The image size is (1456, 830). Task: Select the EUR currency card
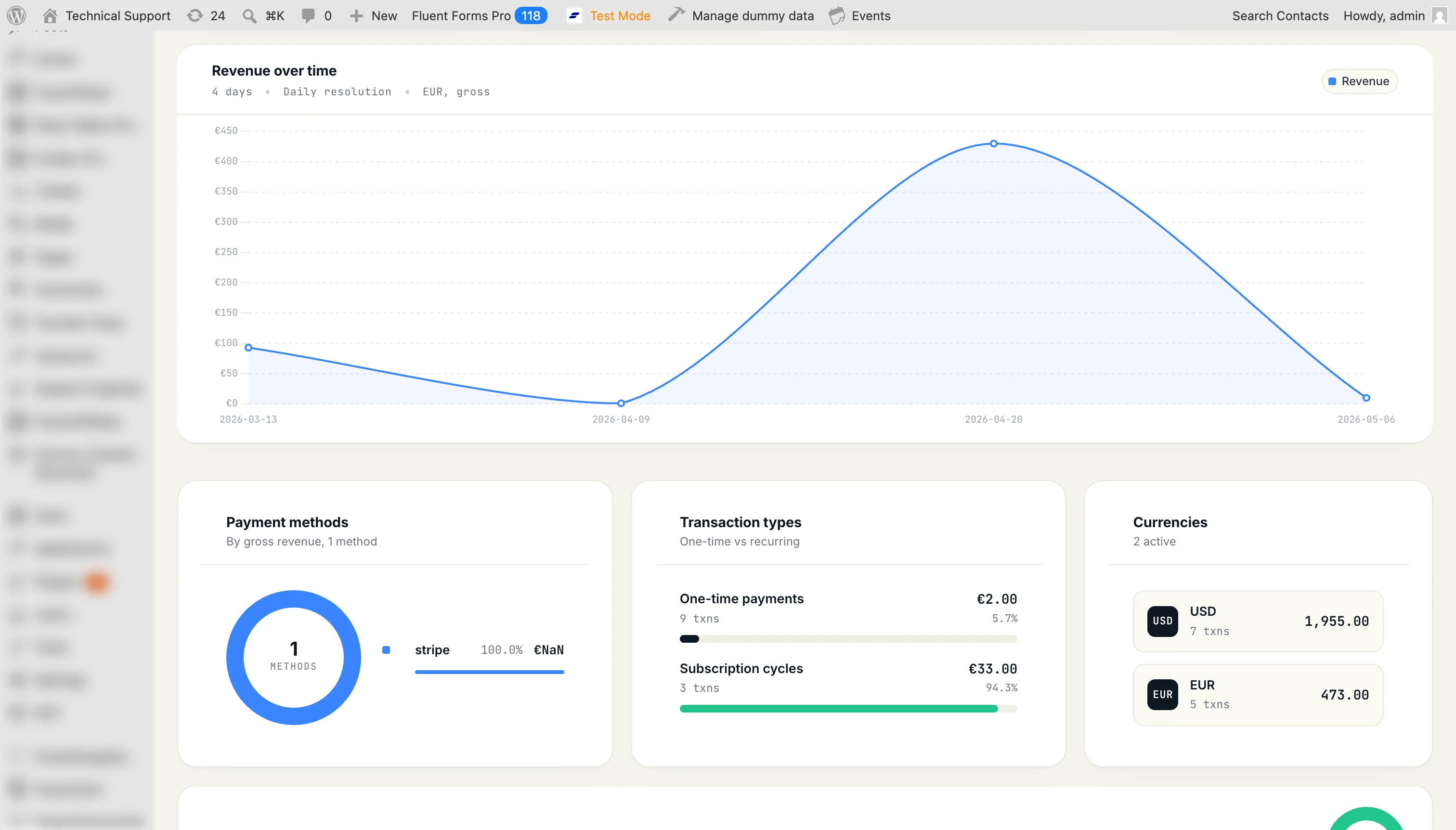[1258, 694]
